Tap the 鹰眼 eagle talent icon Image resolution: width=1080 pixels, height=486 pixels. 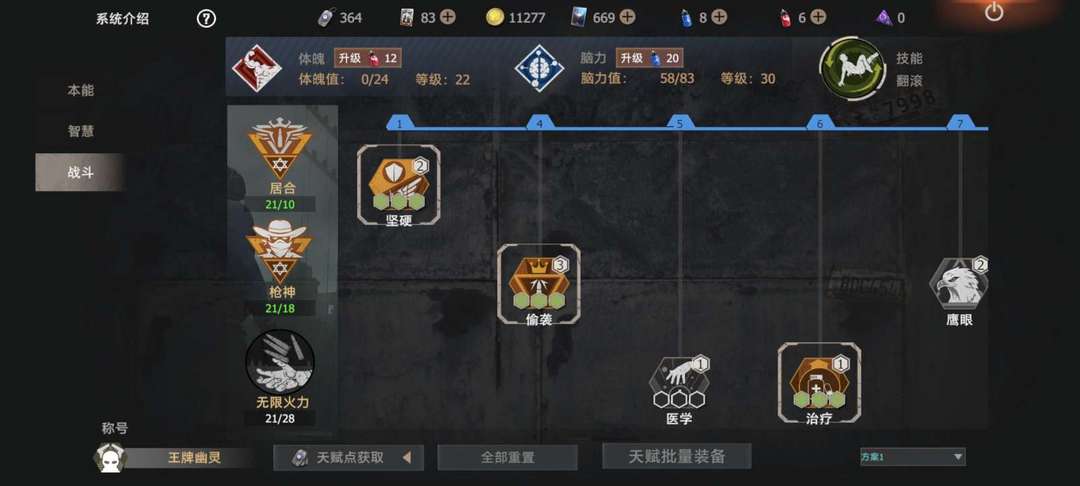point(959,283)
